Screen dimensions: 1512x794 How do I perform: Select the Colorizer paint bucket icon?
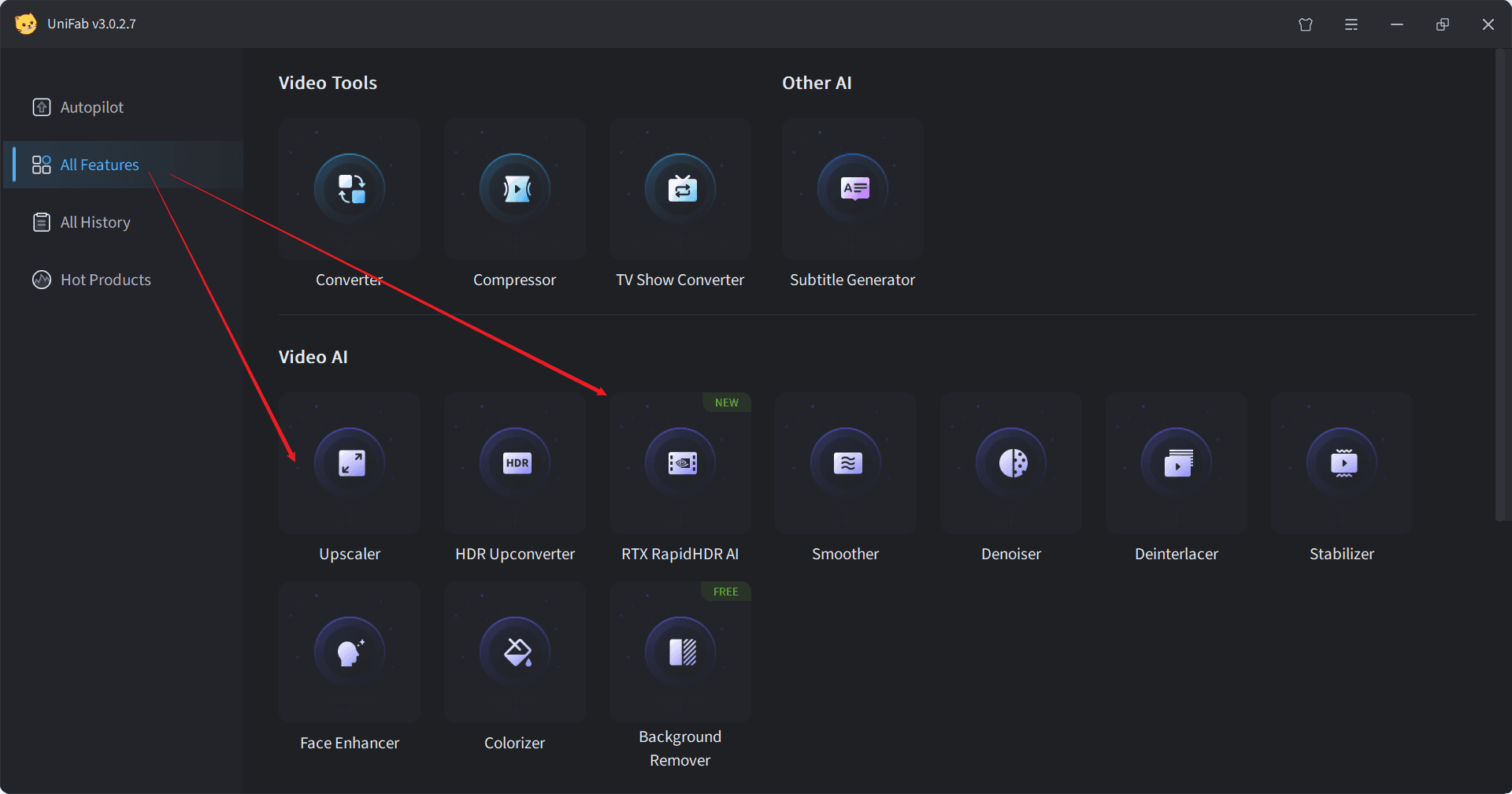pyautogui.click(x=515, y=652)
